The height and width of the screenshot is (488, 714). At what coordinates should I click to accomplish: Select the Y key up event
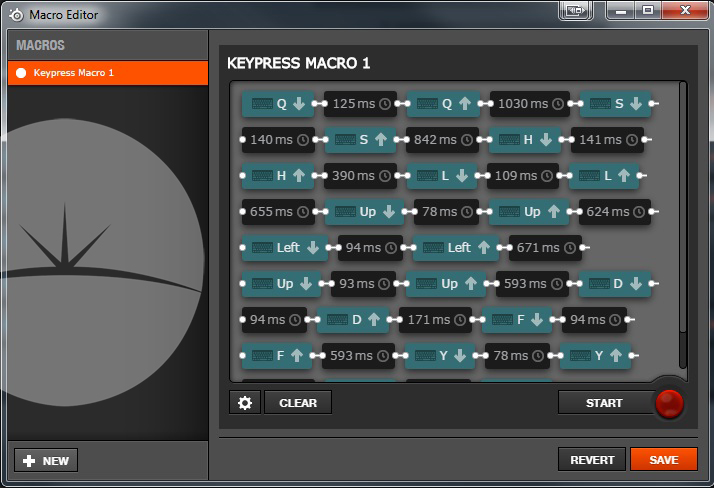[x=595, y=356]
